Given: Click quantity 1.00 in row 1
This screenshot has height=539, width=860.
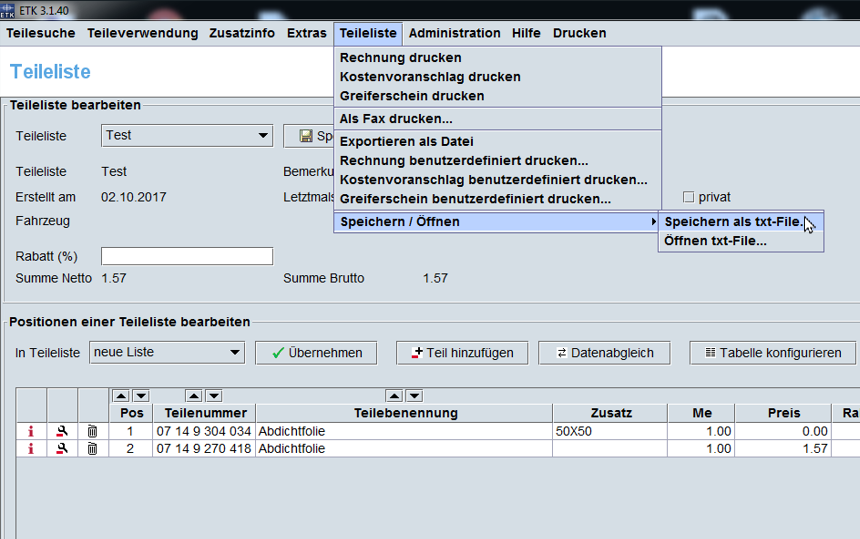Looking at the screenshot, I should pyautogui.click(x=701, y=432).
